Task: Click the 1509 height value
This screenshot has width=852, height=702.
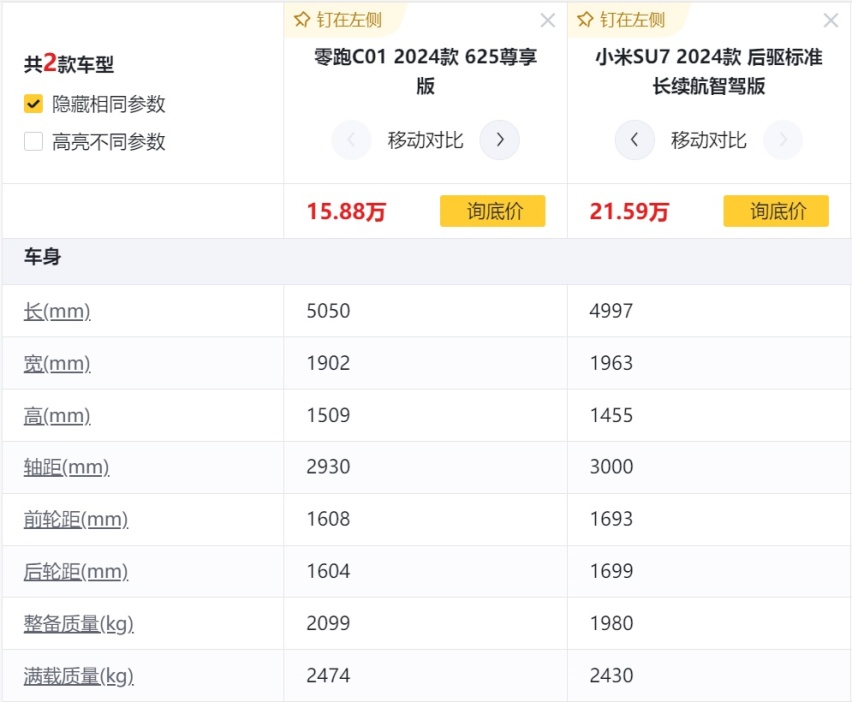Action: (328, 415)
